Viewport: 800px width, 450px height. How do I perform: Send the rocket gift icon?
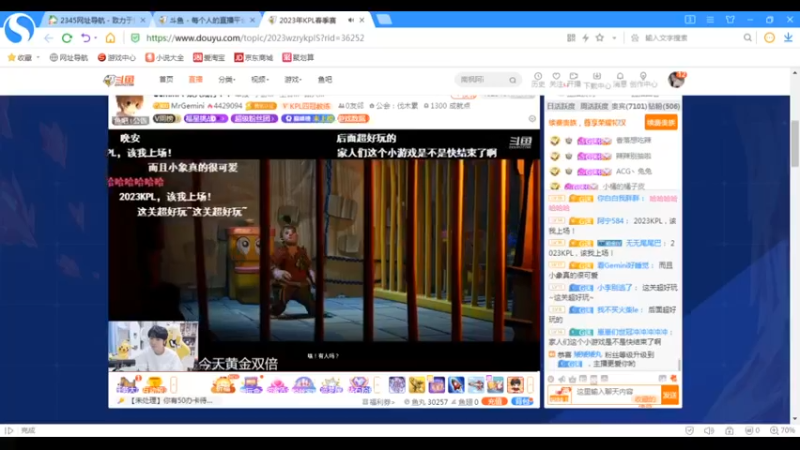click(456, 384)
